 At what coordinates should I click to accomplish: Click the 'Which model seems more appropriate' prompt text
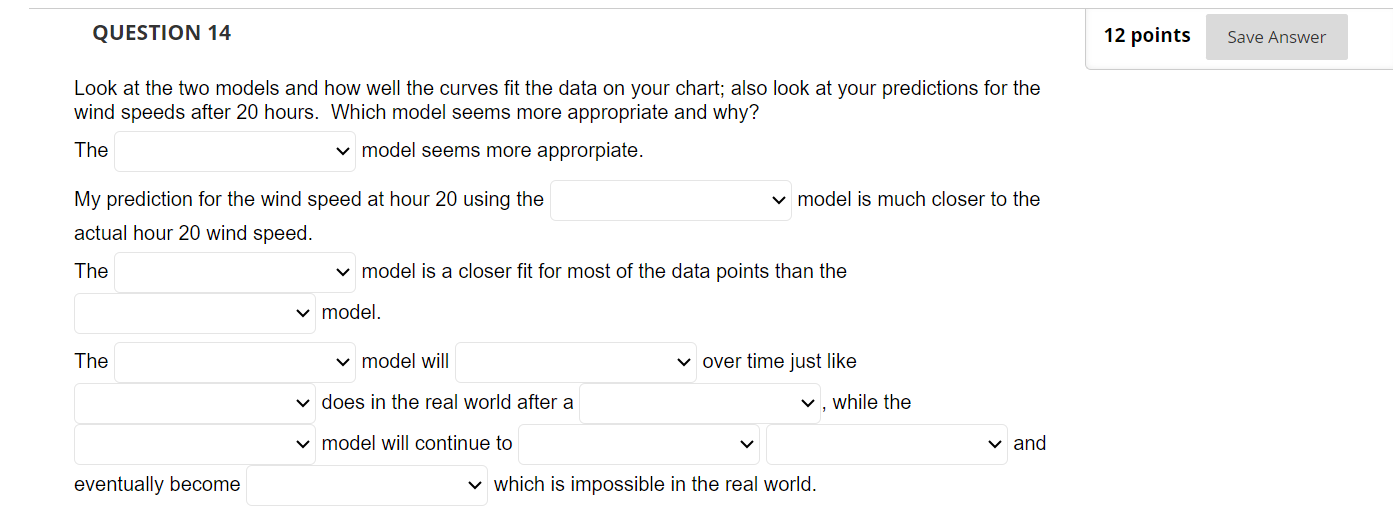coord(545,112)
